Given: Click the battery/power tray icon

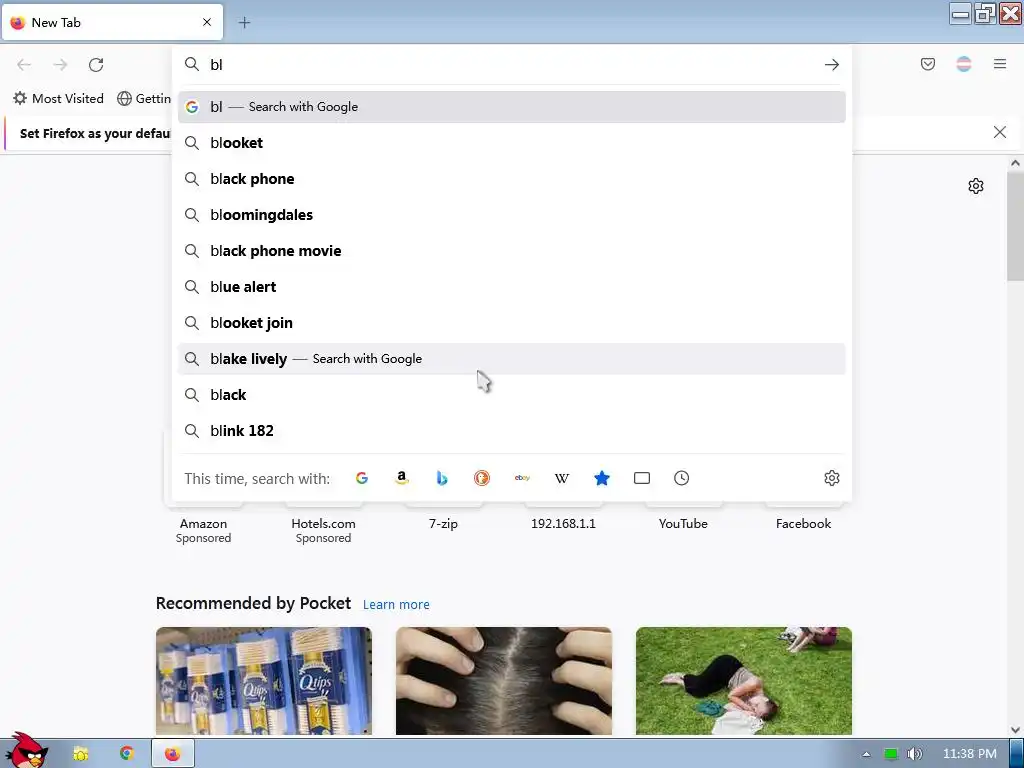Looking at the screenshot, I should 891,754.
